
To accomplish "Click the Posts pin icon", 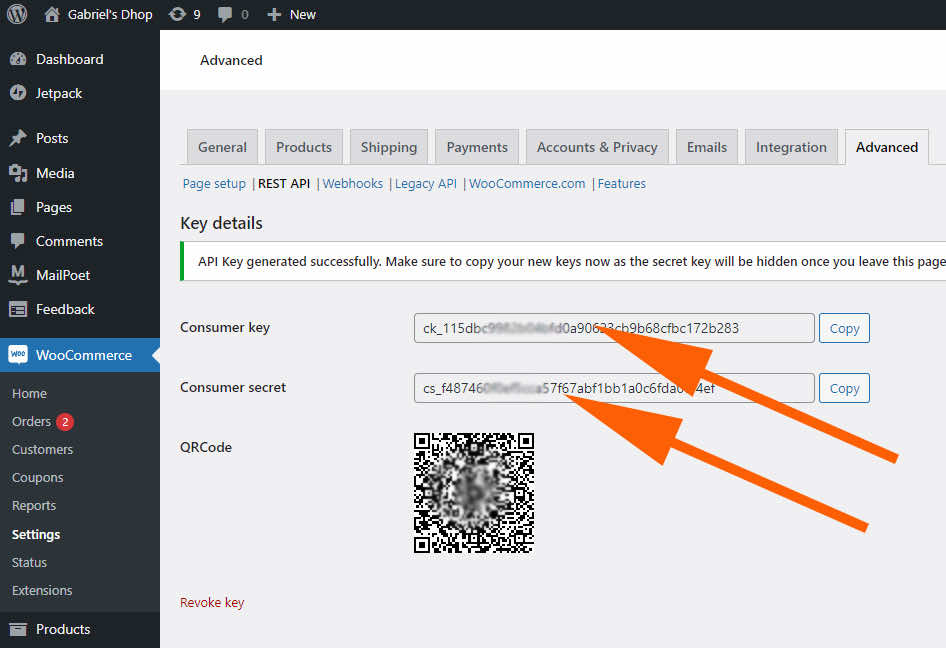I will click(18, 138).
